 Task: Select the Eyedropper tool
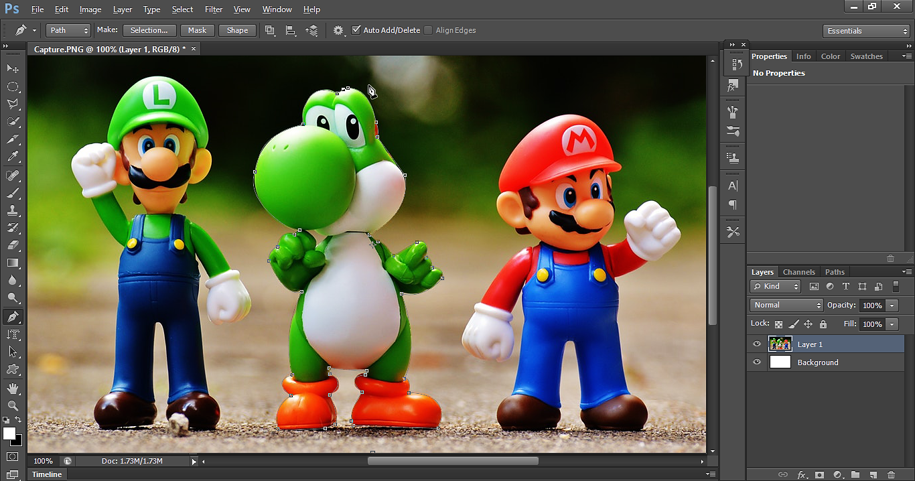(x=12, y=156)
